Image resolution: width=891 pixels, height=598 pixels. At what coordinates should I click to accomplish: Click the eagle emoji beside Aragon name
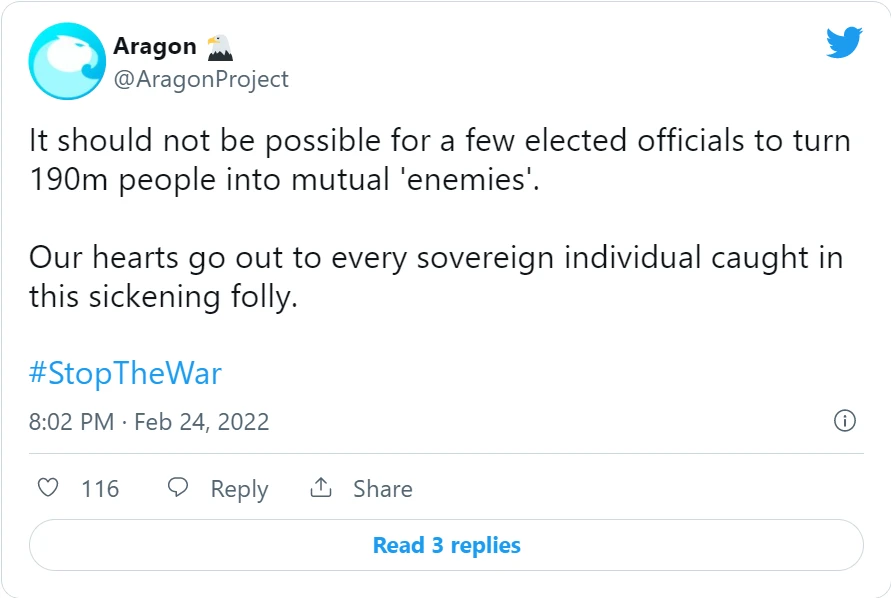click(219, 47)
